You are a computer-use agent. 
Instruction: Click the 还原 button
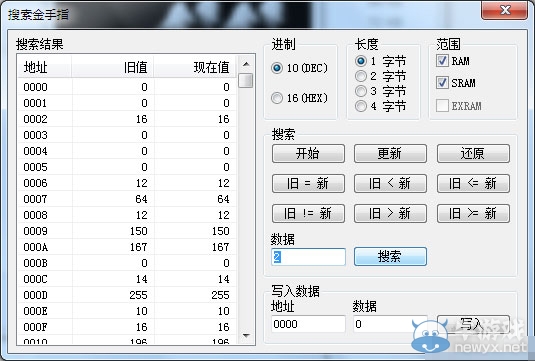tap(473, 153)
